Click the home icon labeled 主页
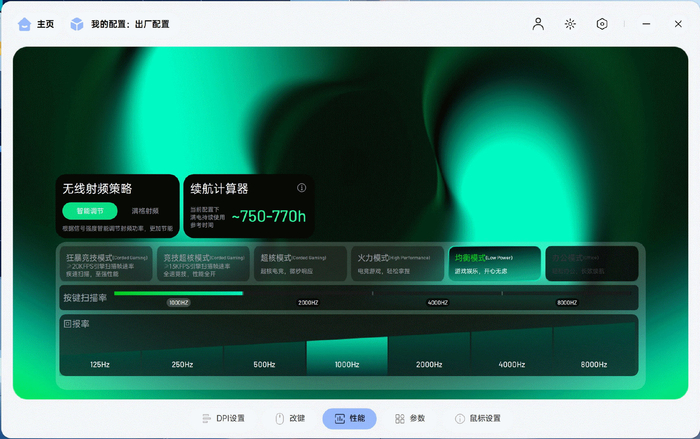Image resolution: width=700 pixels, height=439 pixels. click(24, 24)
